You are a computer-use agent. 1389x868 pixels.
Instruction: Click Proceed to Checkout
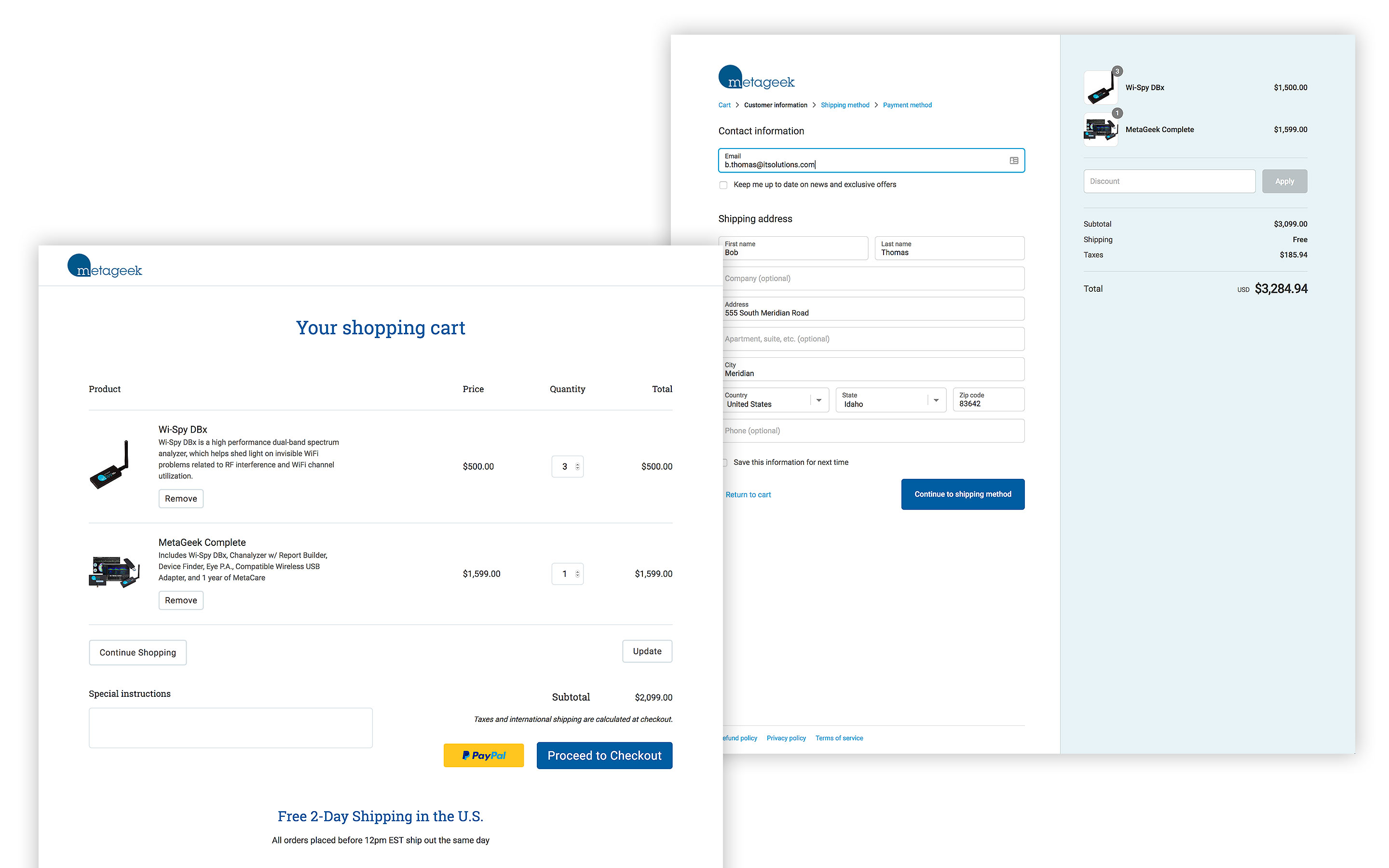pyautogui.click(x=604, y=756)
